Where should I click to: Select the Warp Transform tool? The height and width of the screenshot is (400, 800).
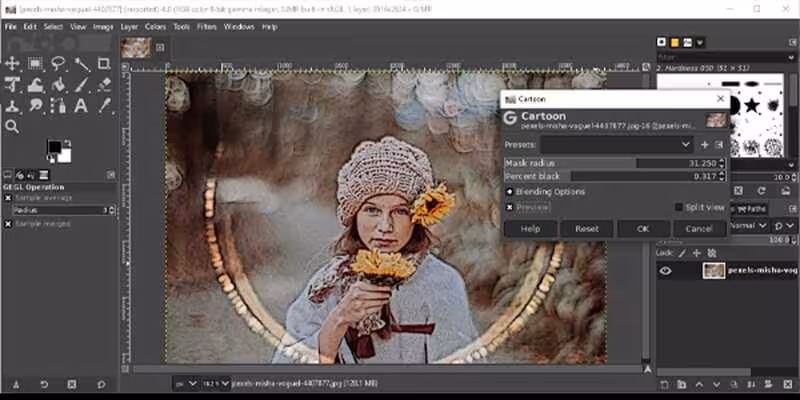click(x=35, y=85)
